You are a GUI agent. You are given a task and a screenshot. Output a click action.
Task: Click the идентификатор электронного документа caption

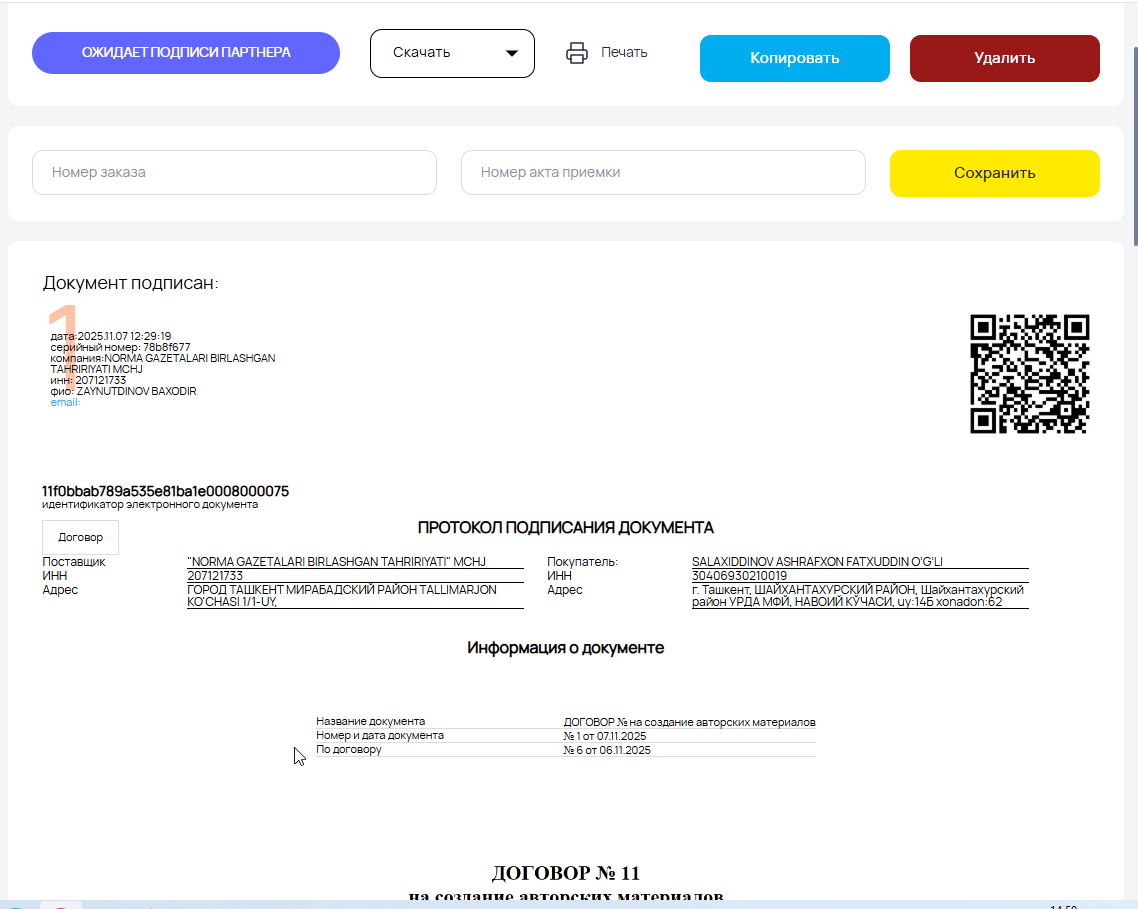(x=150, y=505)
